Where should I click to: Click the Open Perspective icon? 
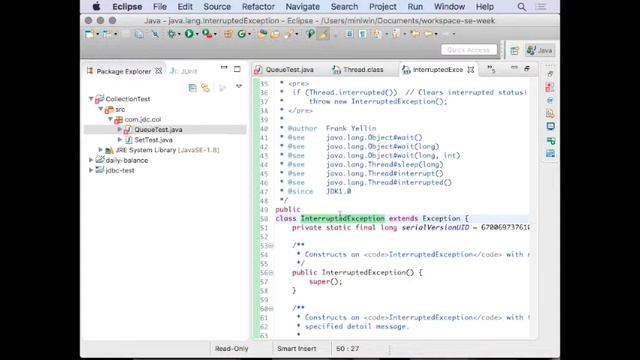514,51
